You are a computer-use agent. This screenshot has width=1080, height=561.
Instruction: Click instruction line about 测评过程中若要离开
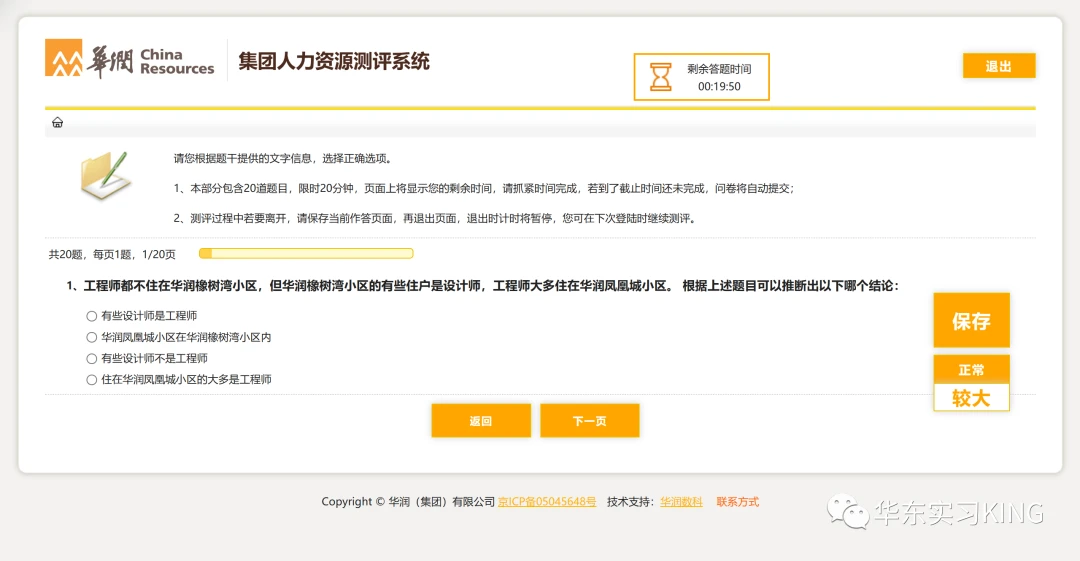coord(436,218)
